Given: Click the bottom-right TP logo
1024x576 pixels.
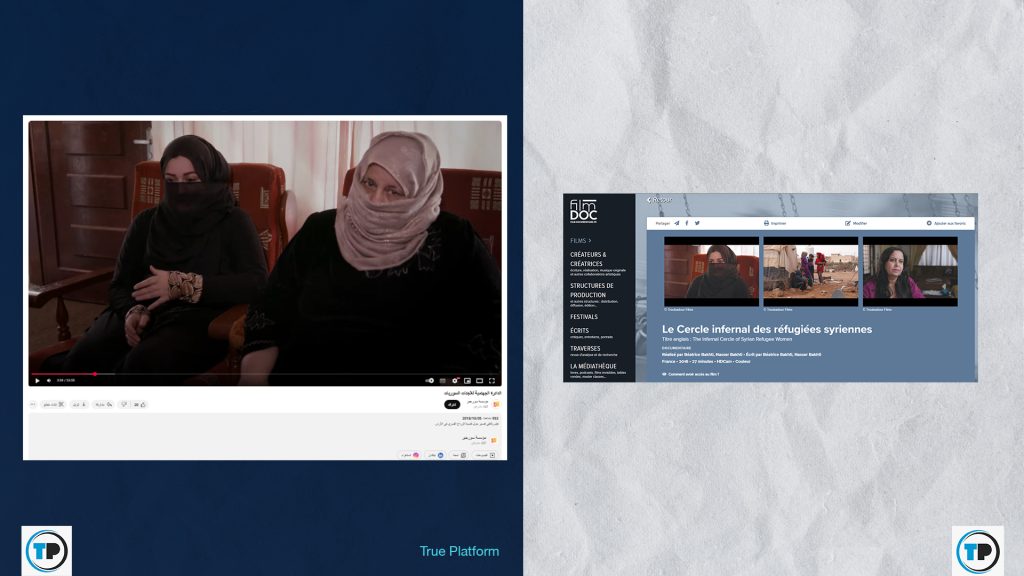Looking at the screenshot, I should [978, 551].
